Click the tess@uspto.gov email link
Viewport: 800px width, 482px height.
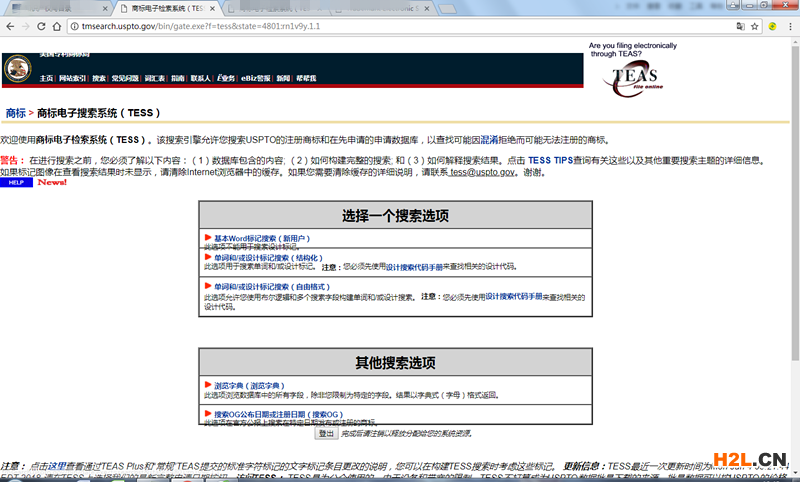(x=482, y=172)
